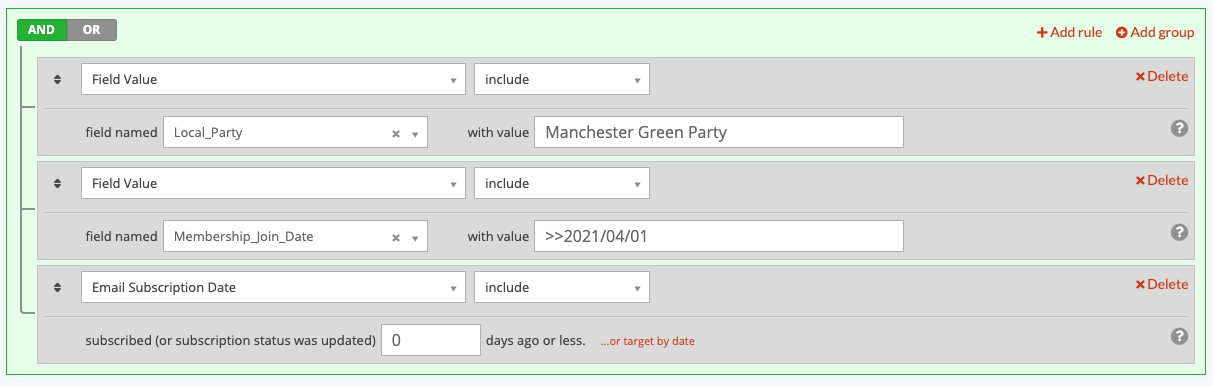Add a new rule
This screenshot has width=1213, height=386.
[1069, 32]
